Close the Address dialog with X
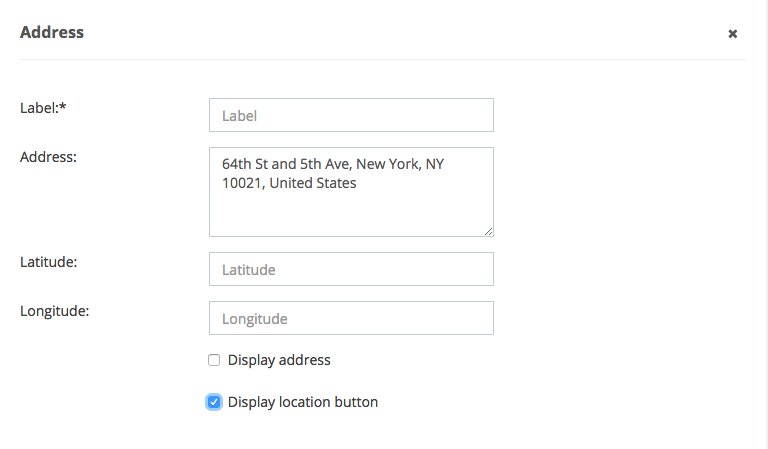768x449 pixels. pos(732,34)
